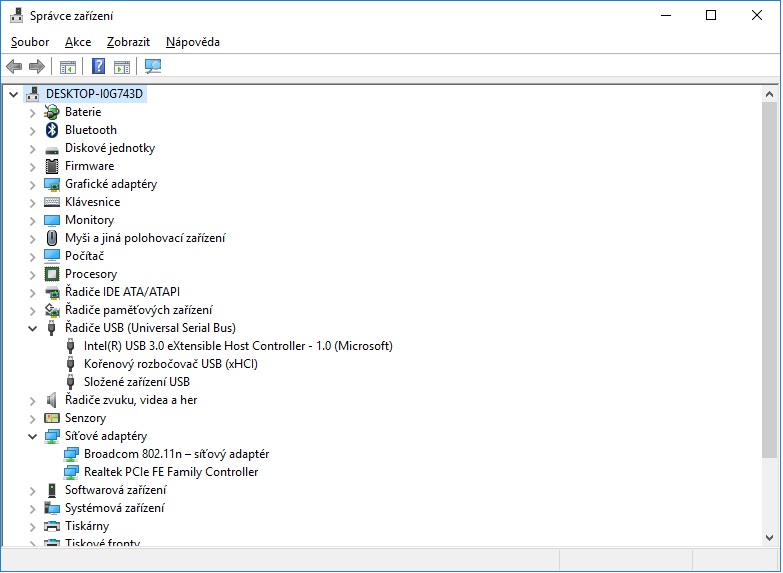The image size is (783, 573).
Task: Collapse the Síťové adaptéry node
Action: coord(32,436)
